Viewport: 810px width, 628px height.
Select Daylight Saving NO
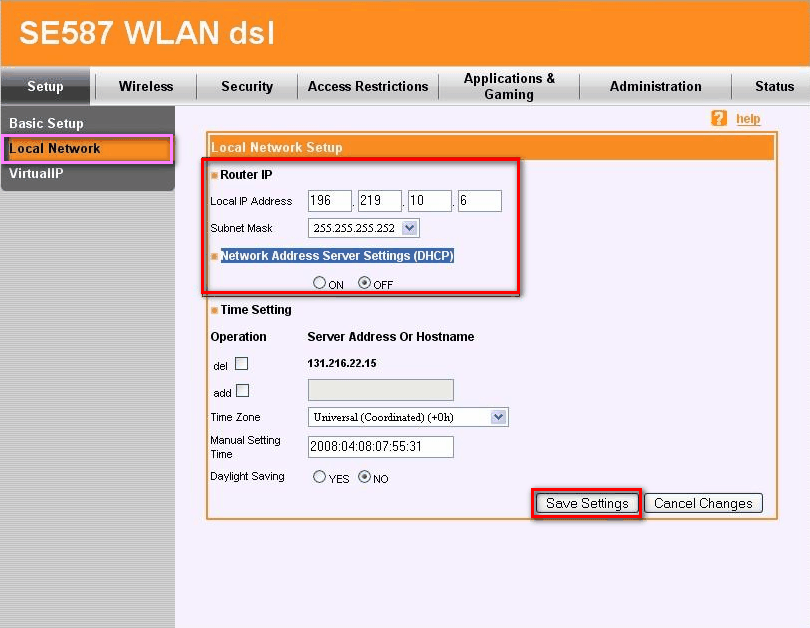(x=364, y=476)
